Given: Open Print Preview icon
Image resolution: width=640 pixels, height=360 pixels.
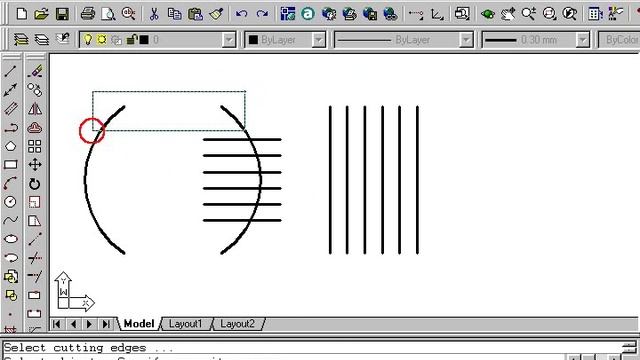Looking at the screenshot, I should click(108, 14).
